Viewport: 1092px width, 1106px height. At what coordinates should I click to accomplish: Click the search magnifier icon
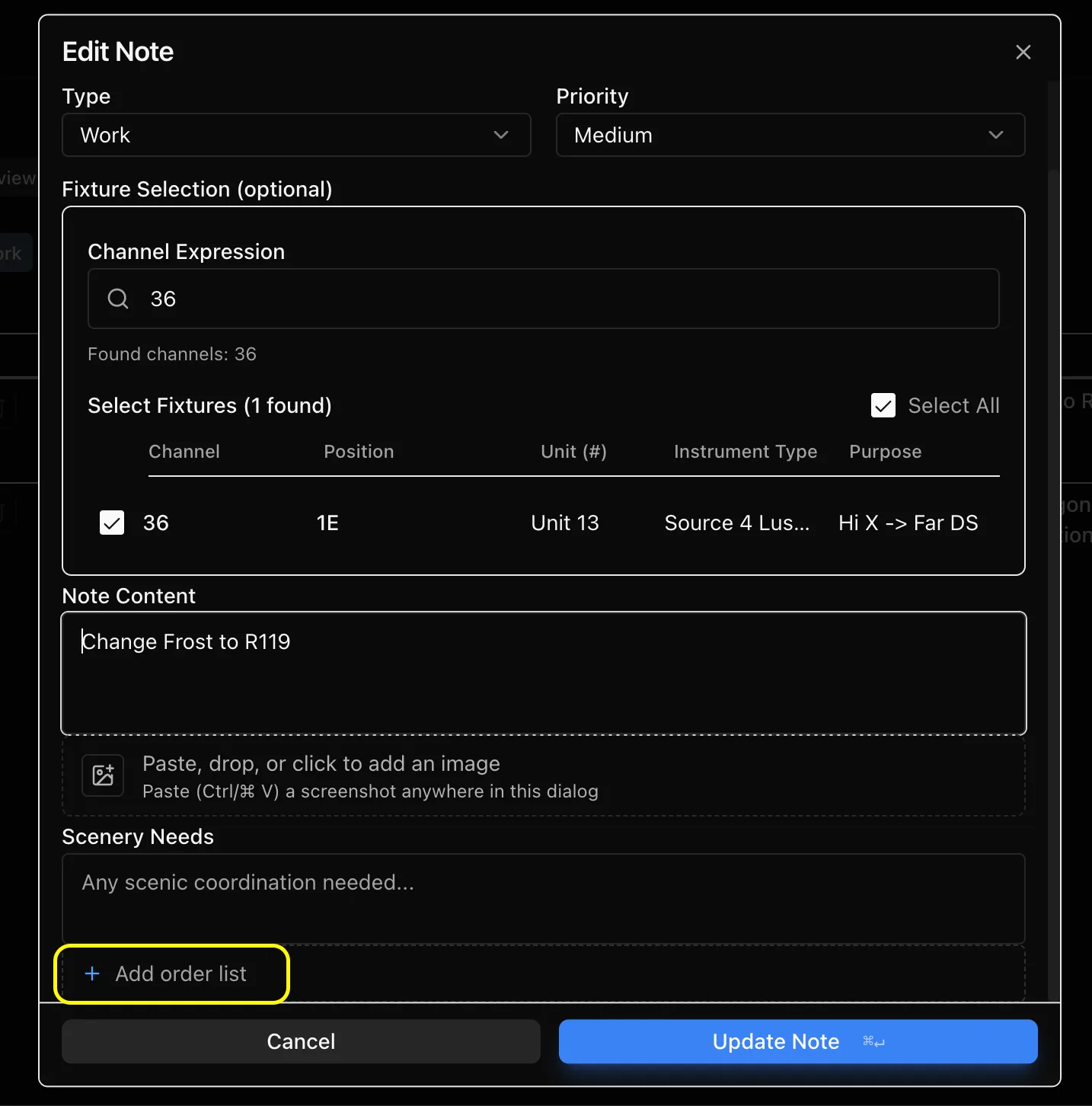tap(118, 299)
